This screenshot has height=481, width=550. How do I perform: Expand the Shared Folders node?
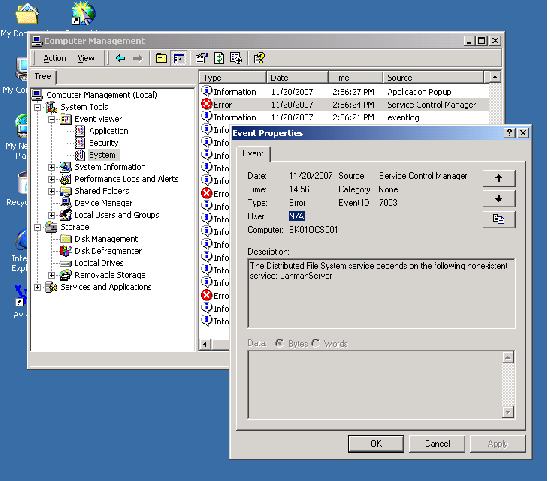52,191
